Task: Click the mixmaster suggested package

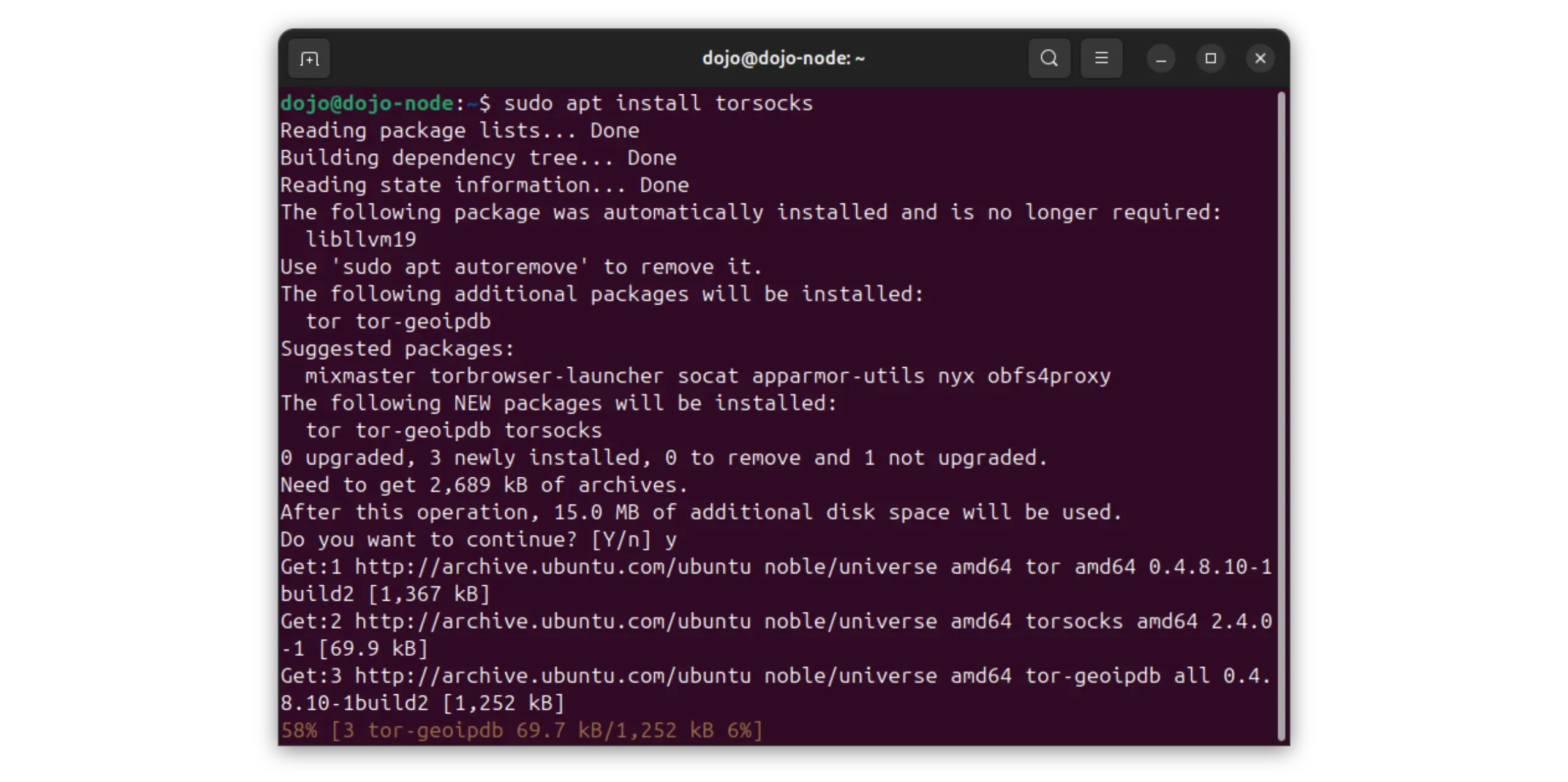Action: 360,376
